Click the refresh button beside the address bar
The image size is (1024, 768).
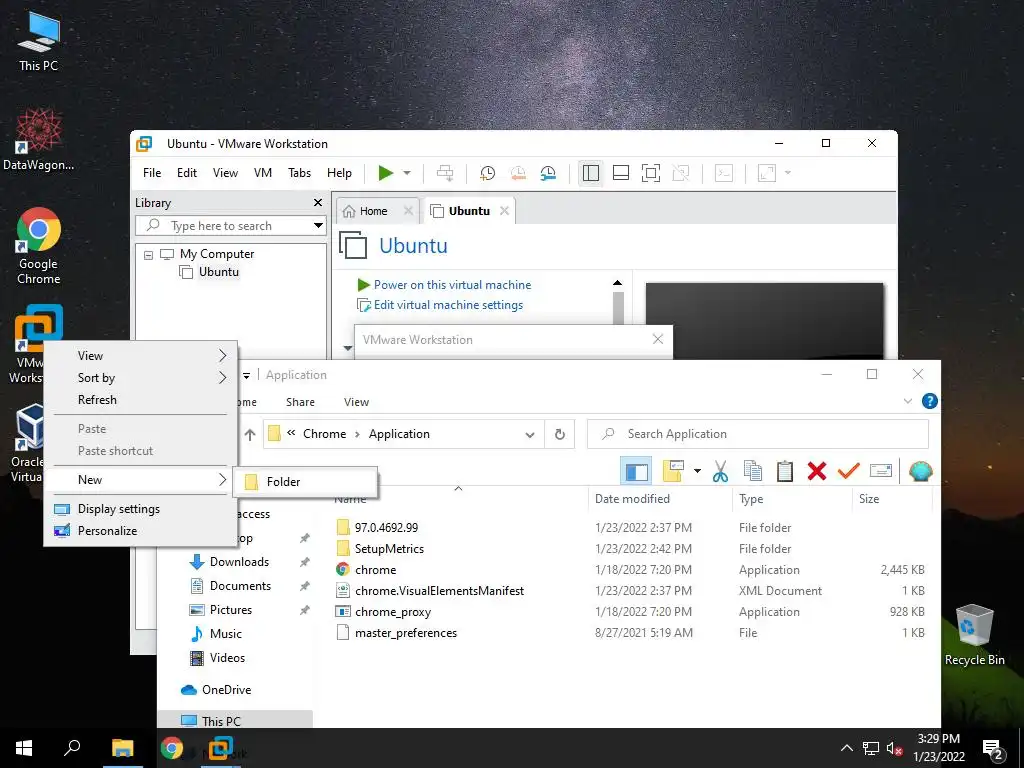560,434
